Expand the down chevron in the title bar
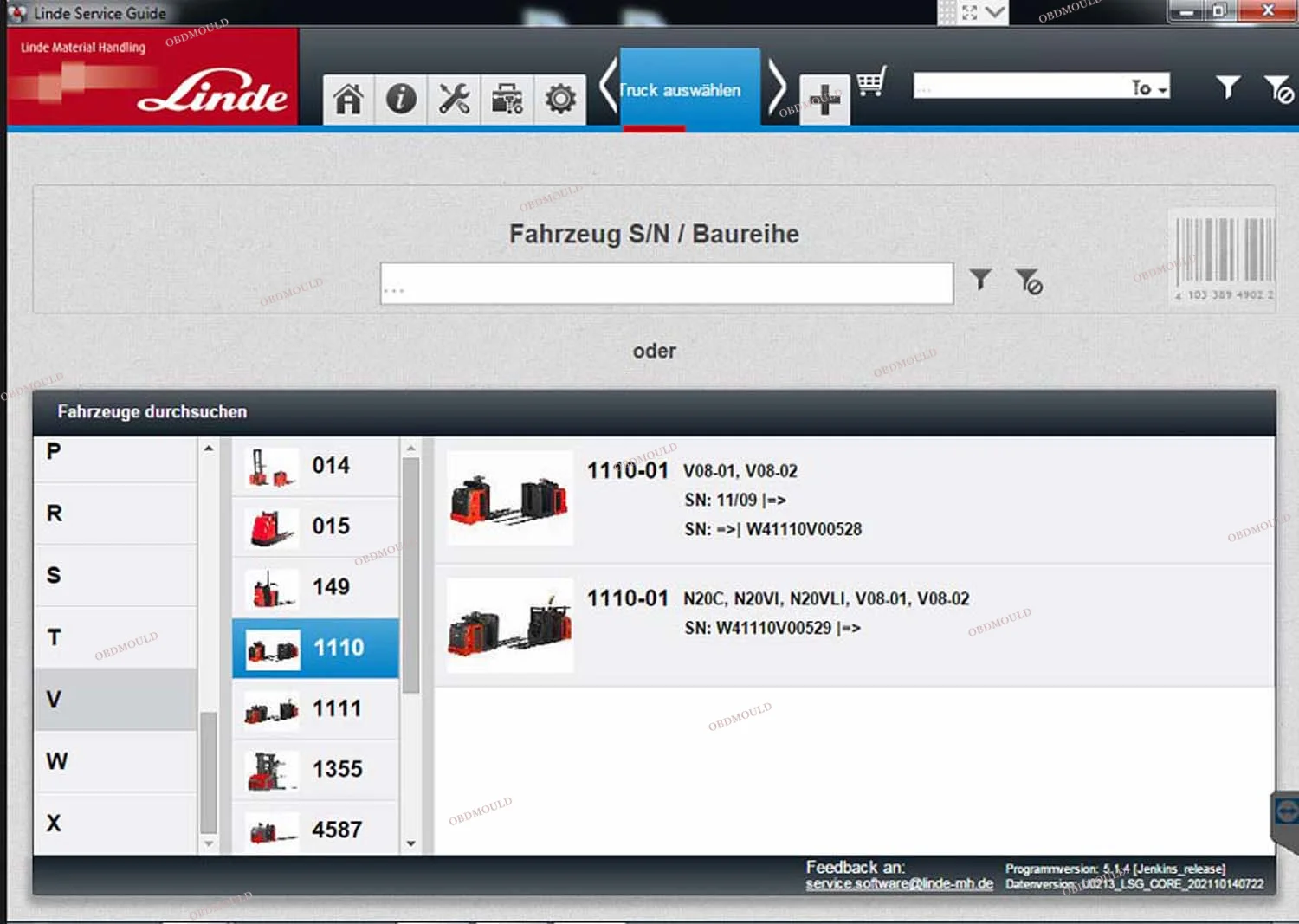 click(995, 12)
